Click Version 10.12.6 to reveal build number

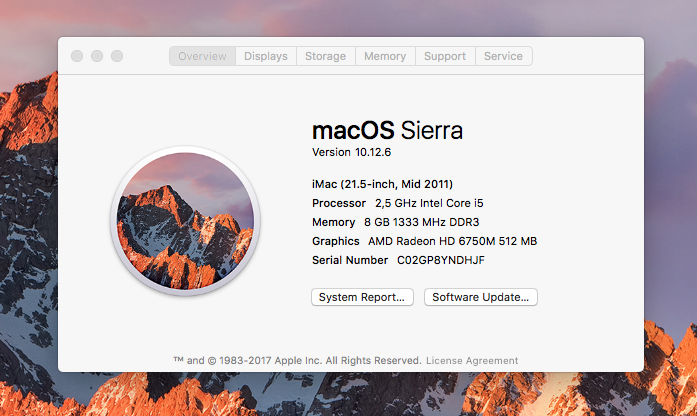[x=353, y=152]
